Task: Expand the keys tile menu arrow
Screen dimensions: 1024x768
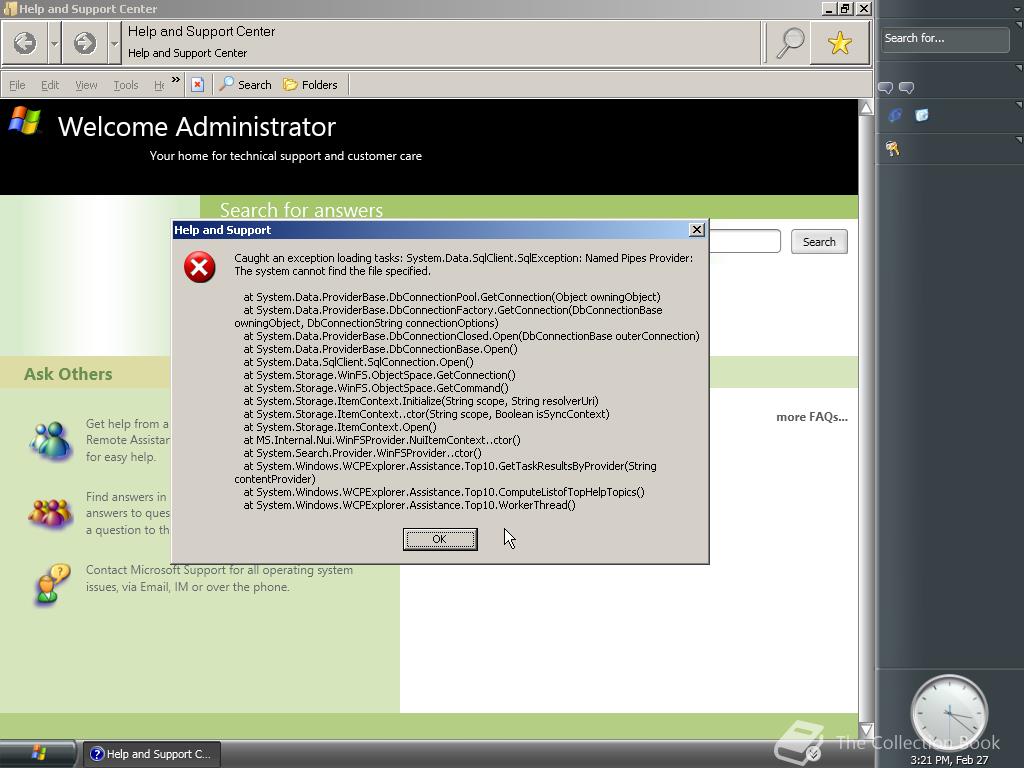Action: [1019, 138]
